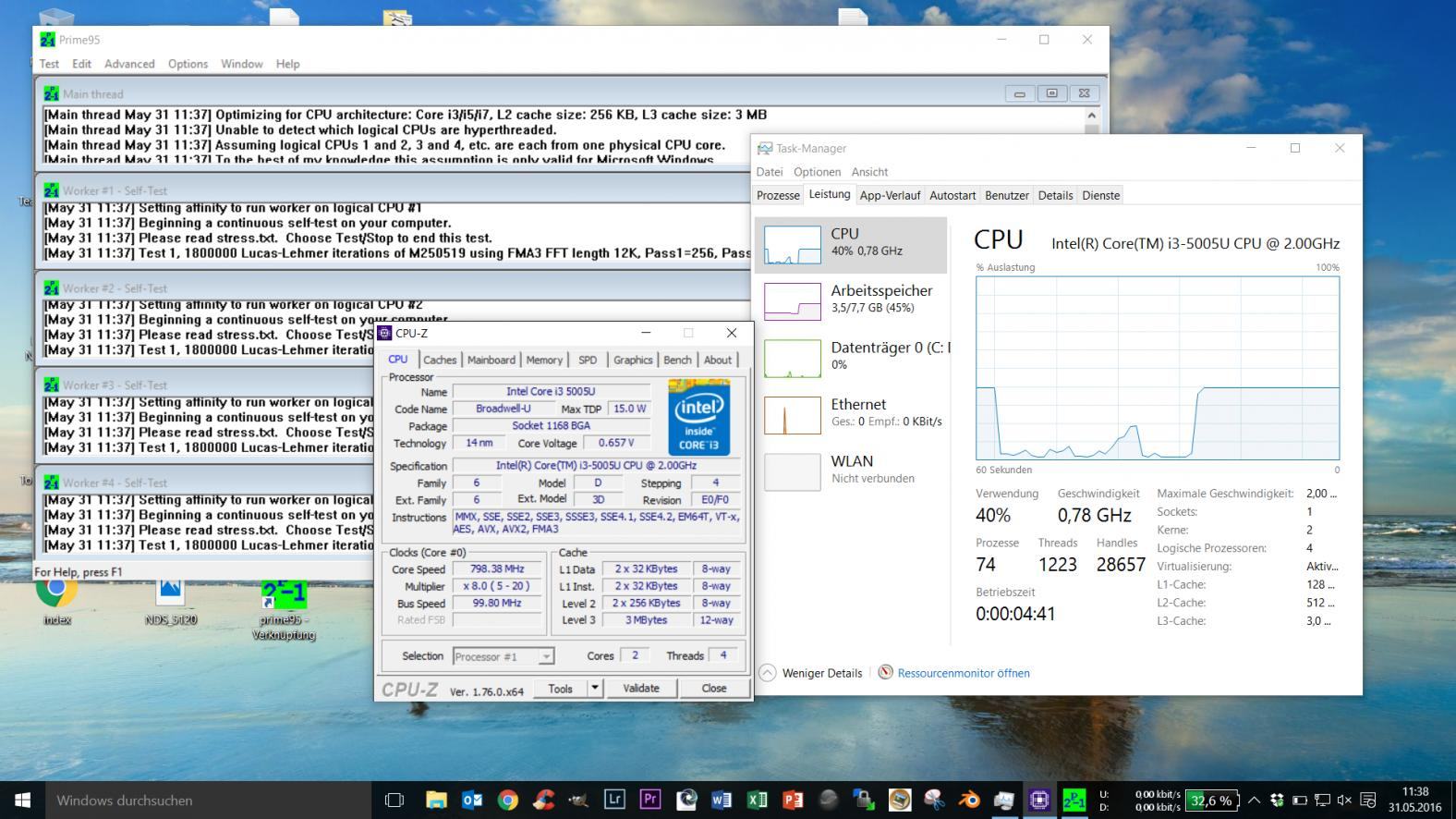Click muted volume tray icon
The height and width of the screenshot is (819, 1456).
point(1344,801)
